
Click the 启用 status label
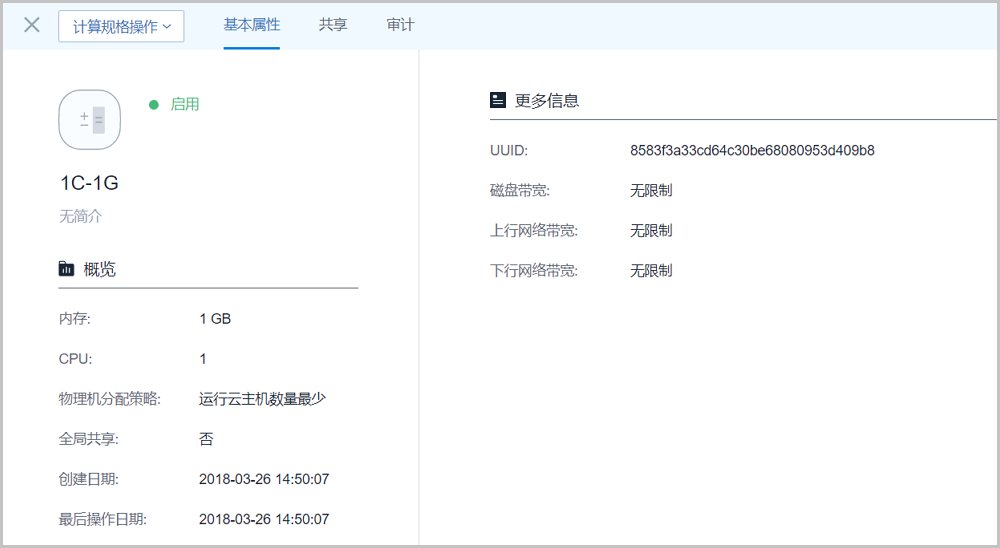pyautogui.click(x=185, y=105)
